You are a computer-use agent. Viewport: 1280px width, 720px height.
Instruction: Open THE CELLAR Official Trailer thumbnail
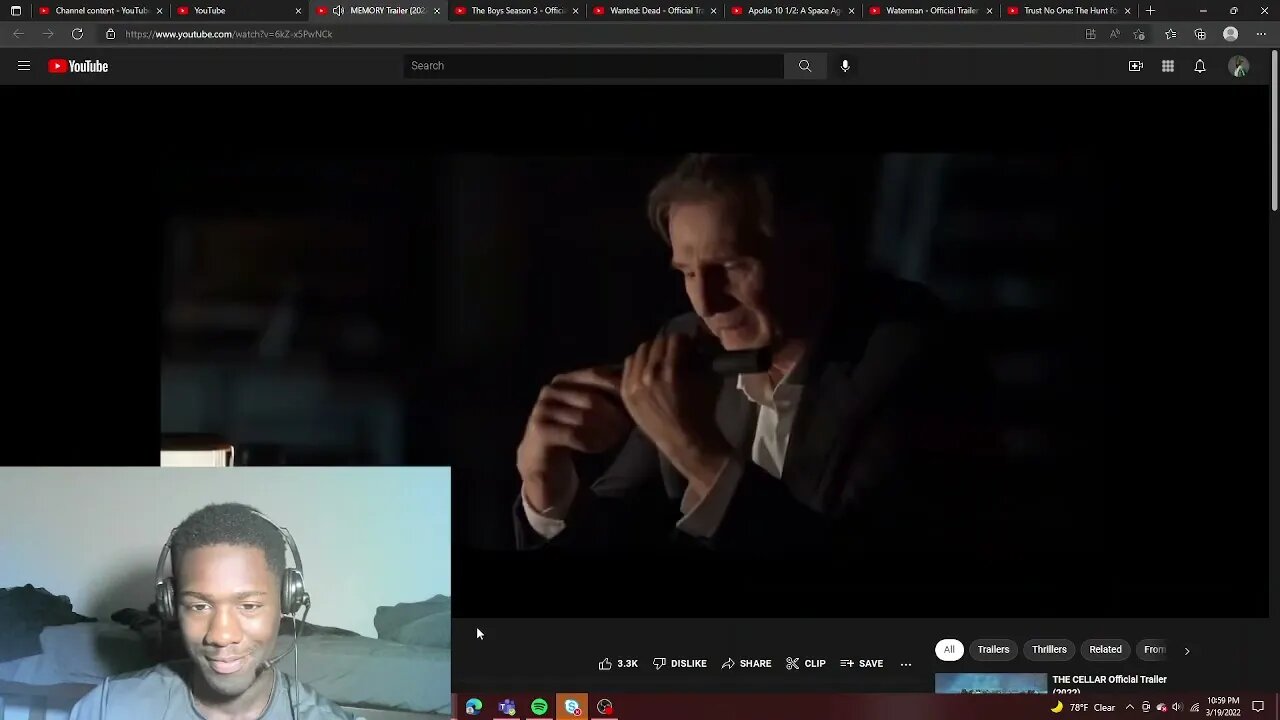[991, 684]
